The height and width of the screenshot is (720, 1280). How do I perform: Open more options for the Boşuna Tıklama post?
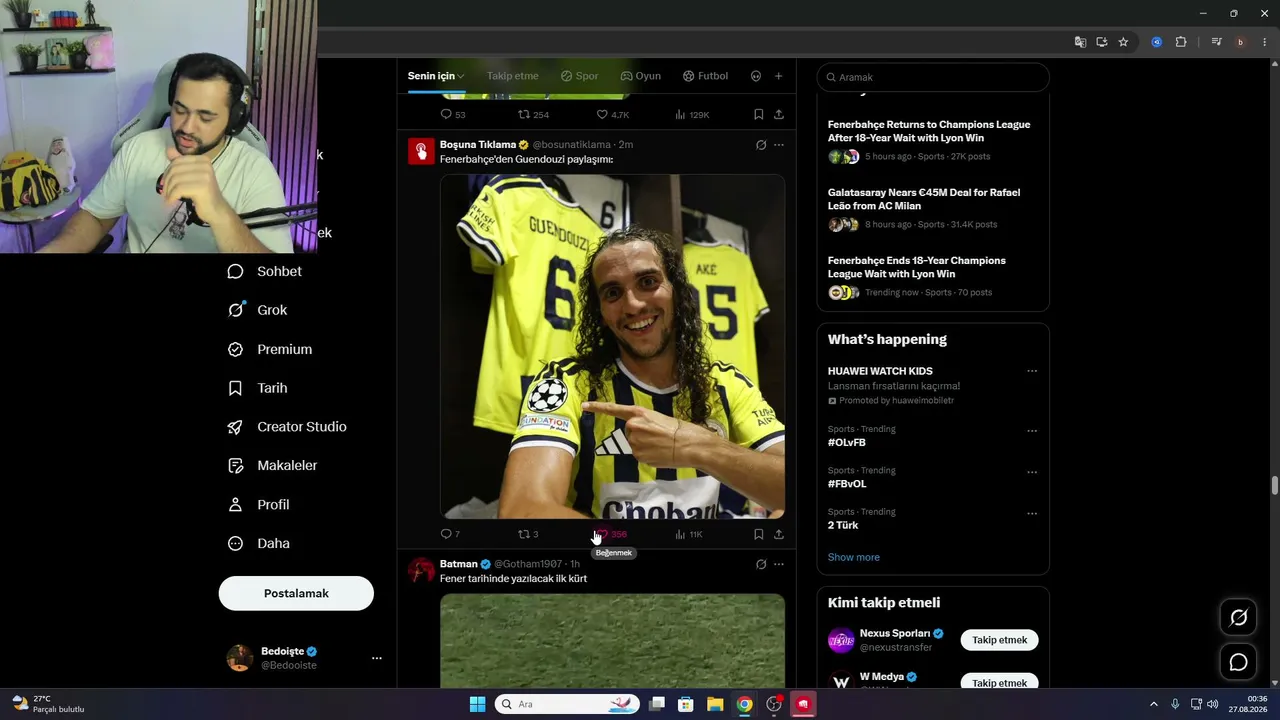[779, 145]
